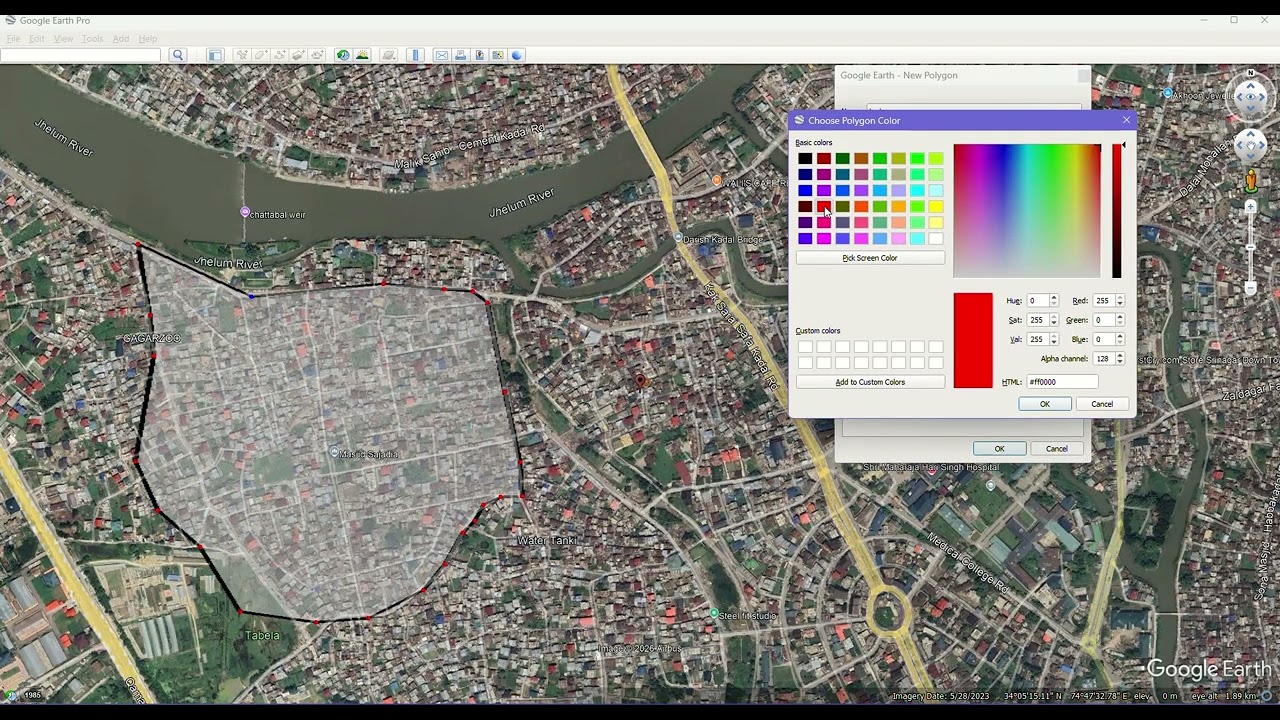
Task: Click the Hue value stepper arrows
Action: point(1053,300)
